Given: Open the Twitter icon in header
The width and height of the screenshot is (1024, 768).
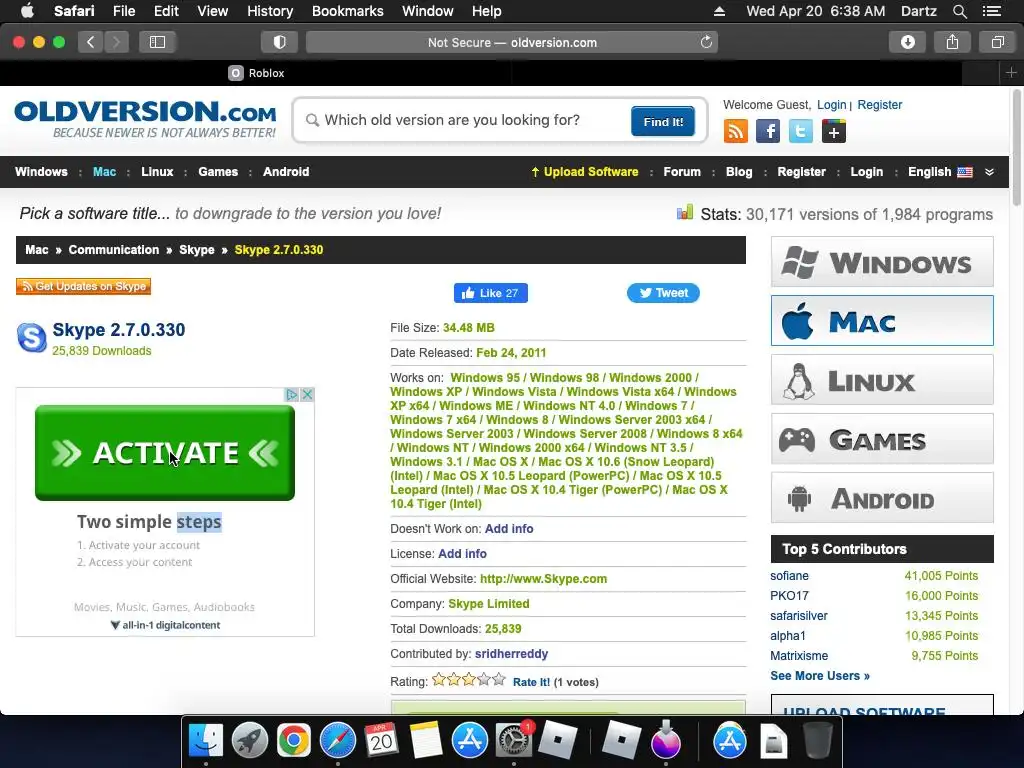Looking at the screenshot, I should click(x=801, y=131).
